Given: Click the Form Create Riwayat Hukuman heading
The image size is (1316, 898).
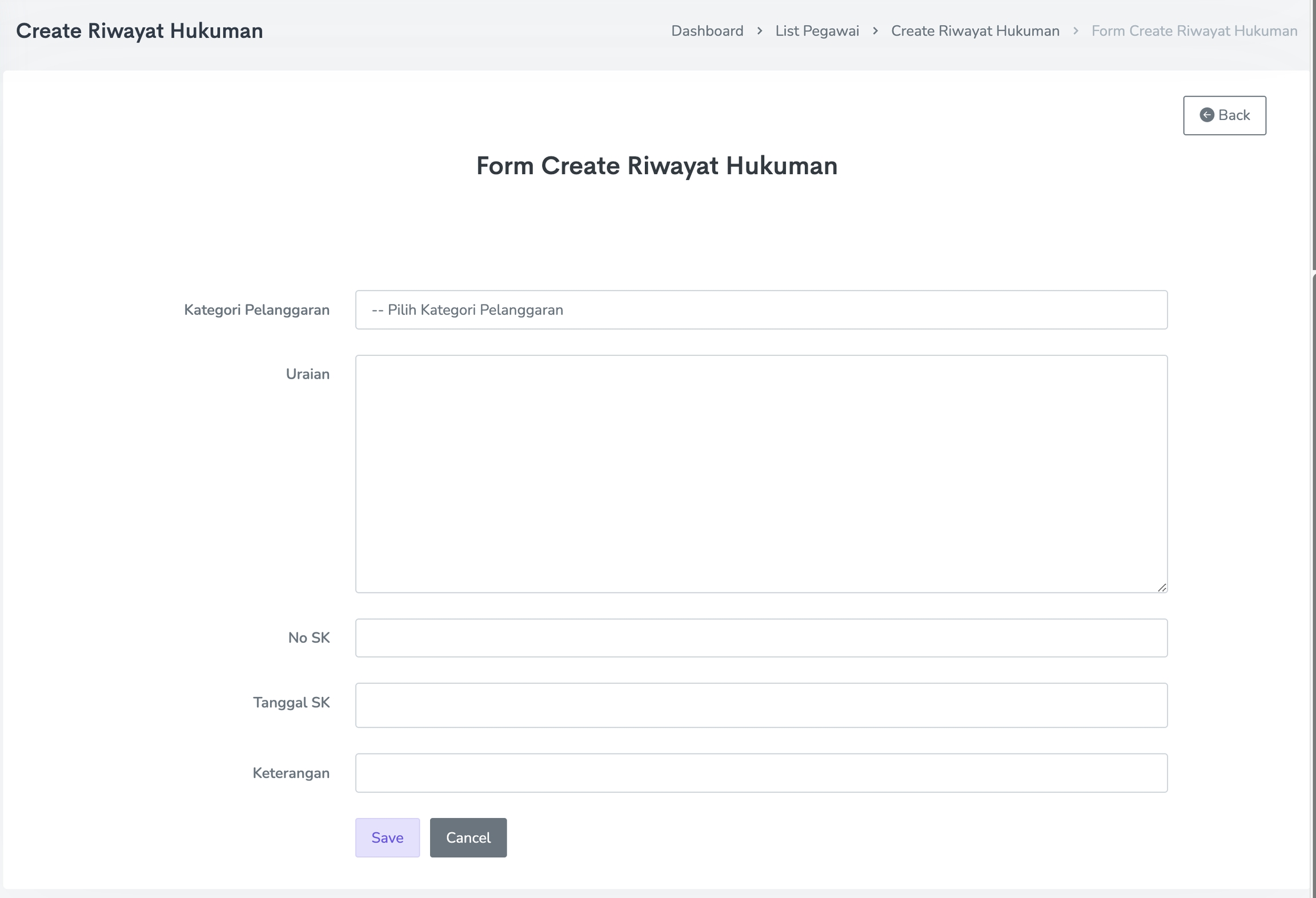Looking at the screenshot, I should tap(657, 166).
